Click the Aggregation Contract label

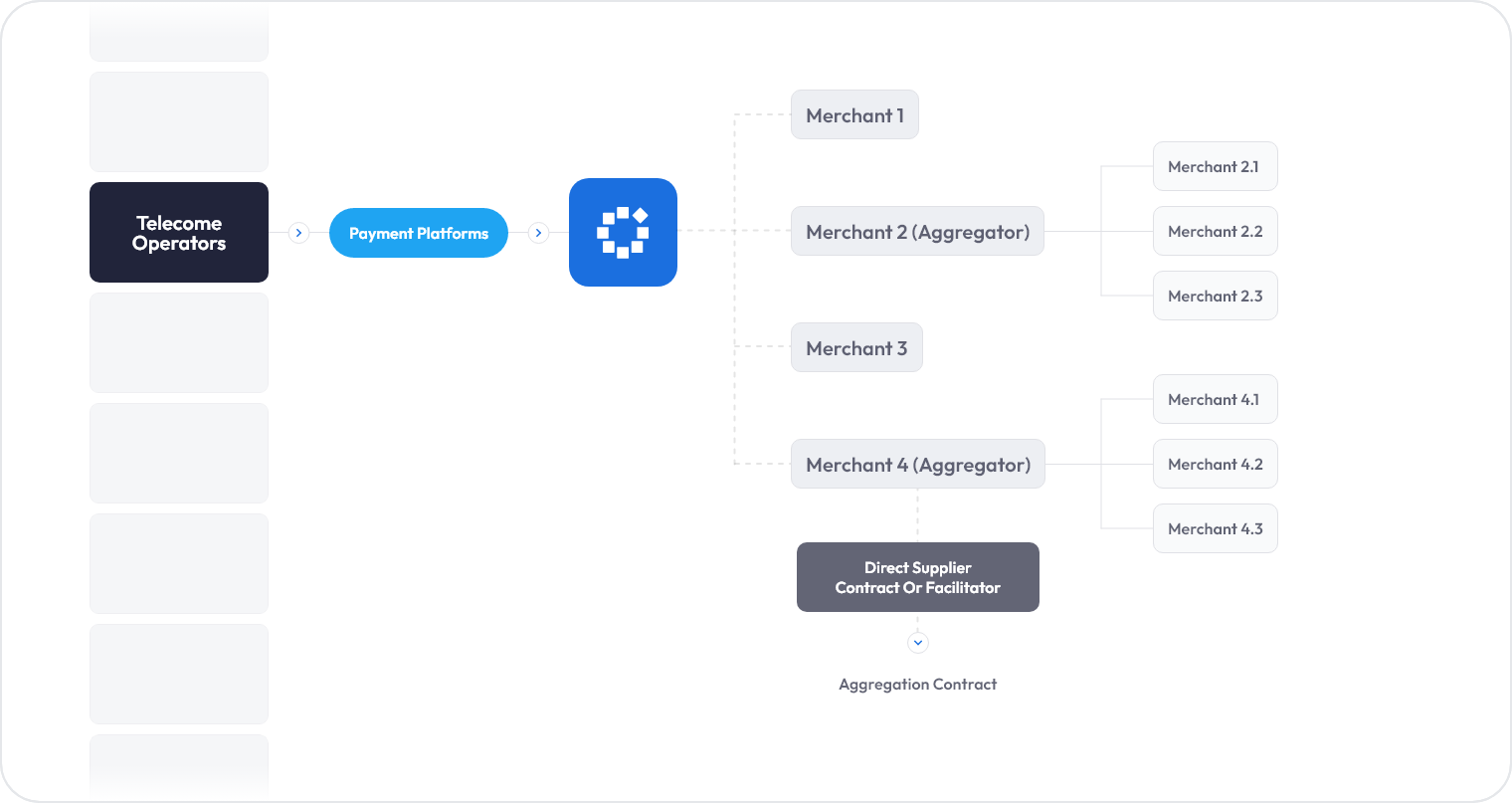pyautogui.click(x=918, y=685)
